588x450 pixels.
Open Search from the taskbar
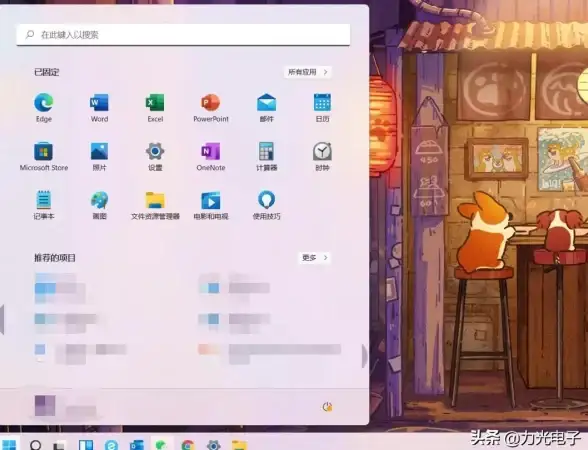[36, 445]
